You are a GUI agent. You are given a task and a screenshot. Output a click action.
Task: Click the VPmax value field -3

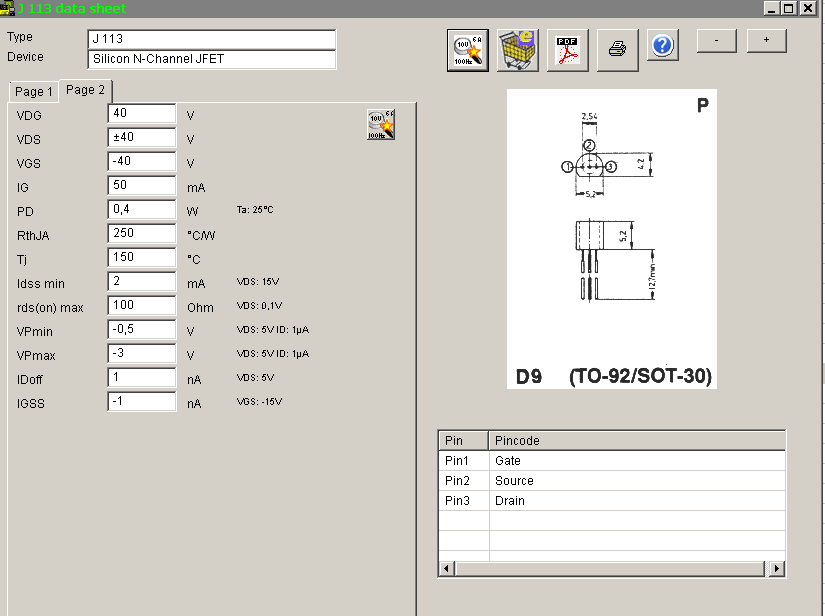[x=142, y=354]
